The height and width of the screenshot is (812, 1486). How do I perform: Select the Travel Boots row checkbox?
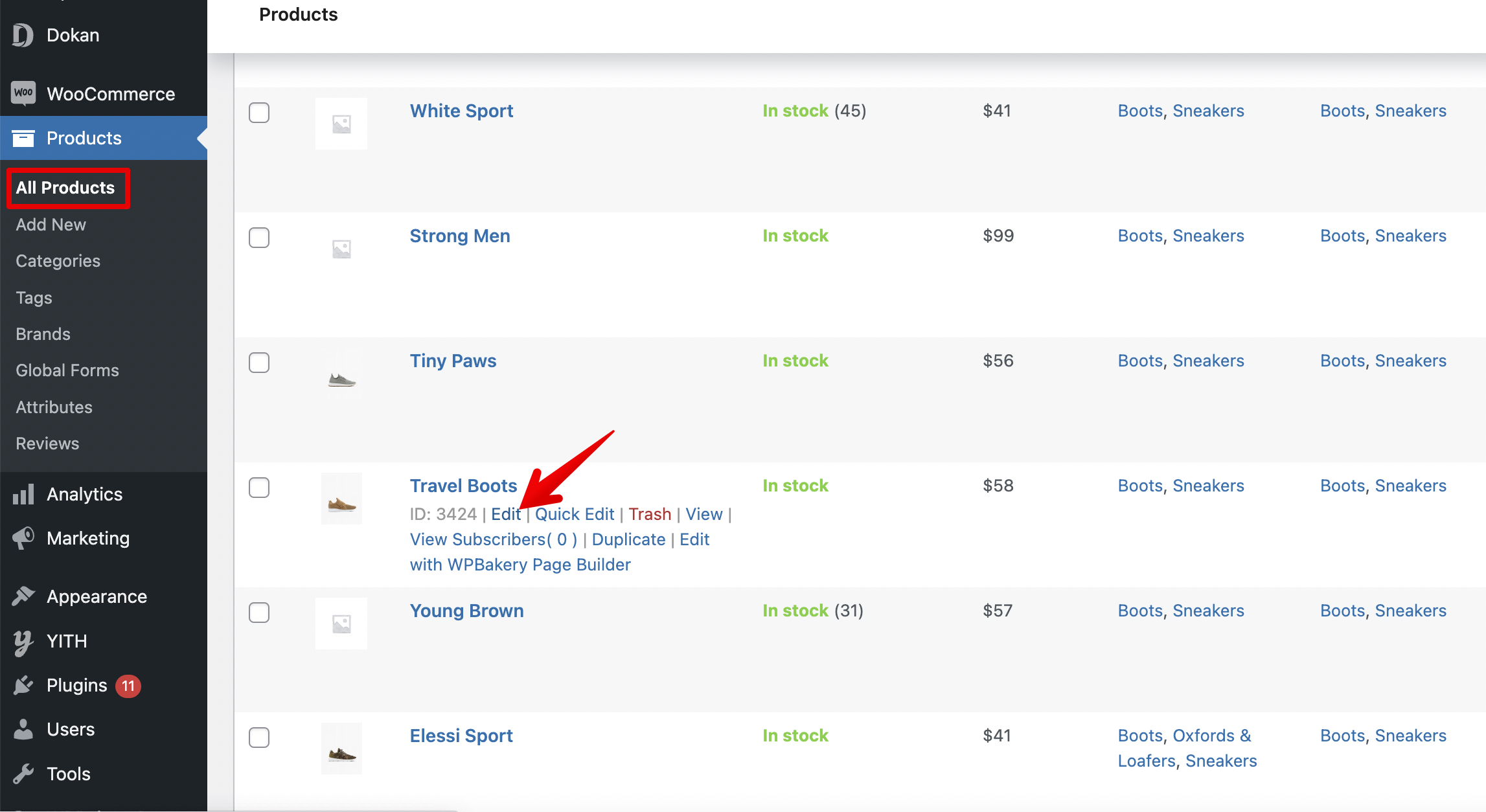pyautogui.click(x=259, y=488)
